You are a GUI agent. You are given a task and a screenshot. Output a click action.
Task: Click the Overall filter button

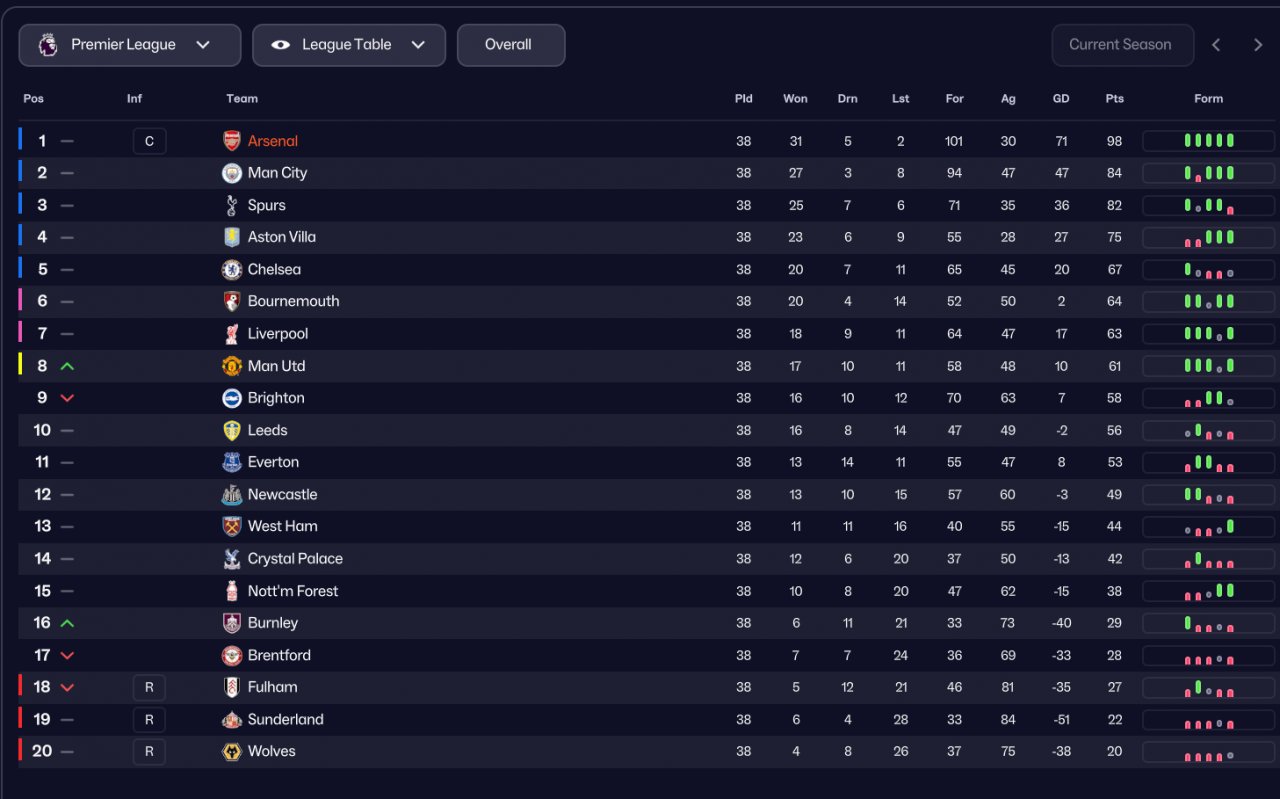(511, 45)
